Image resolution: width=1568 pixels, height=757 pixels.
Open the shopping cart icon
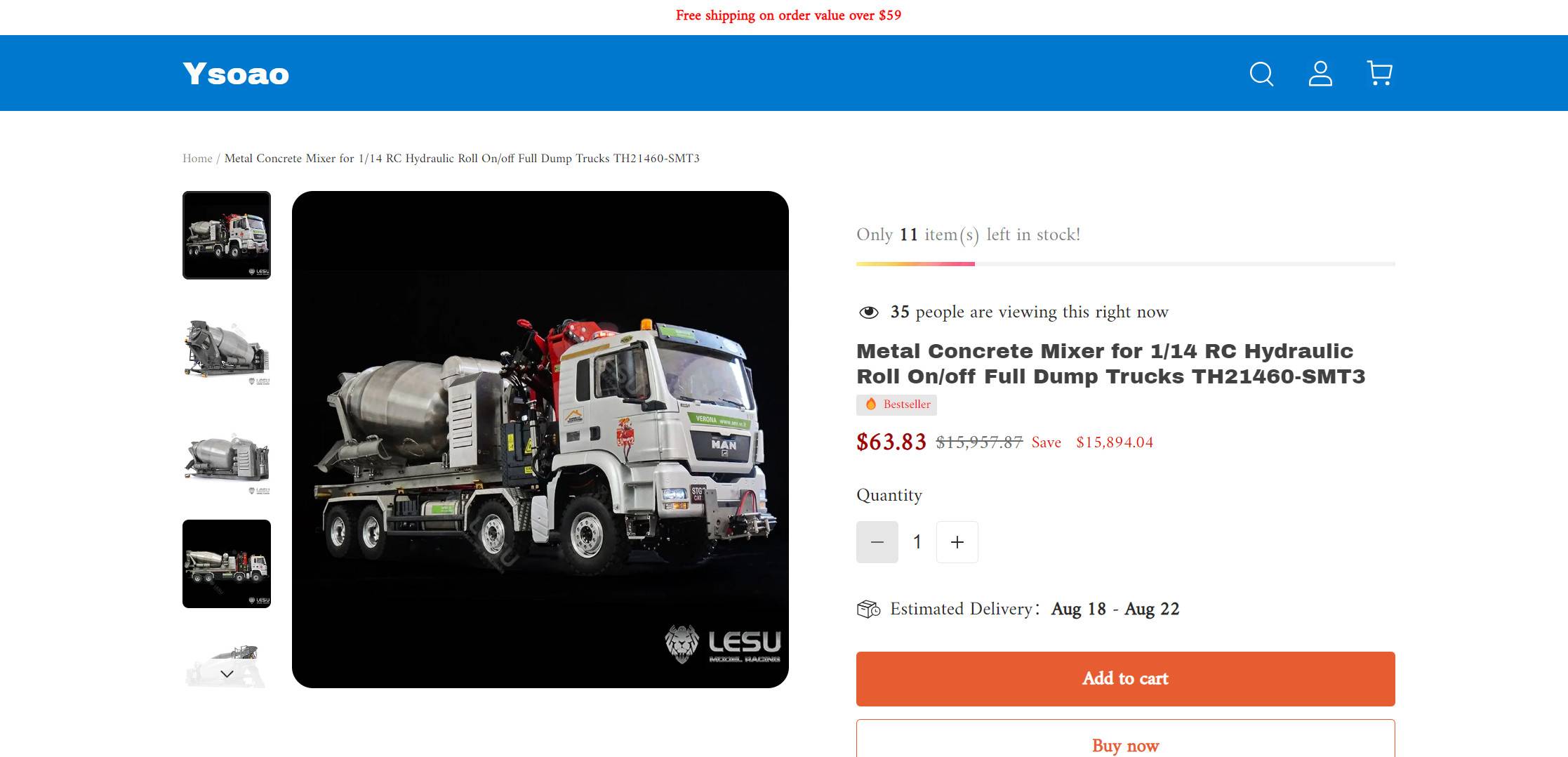tap(1380, 73)
